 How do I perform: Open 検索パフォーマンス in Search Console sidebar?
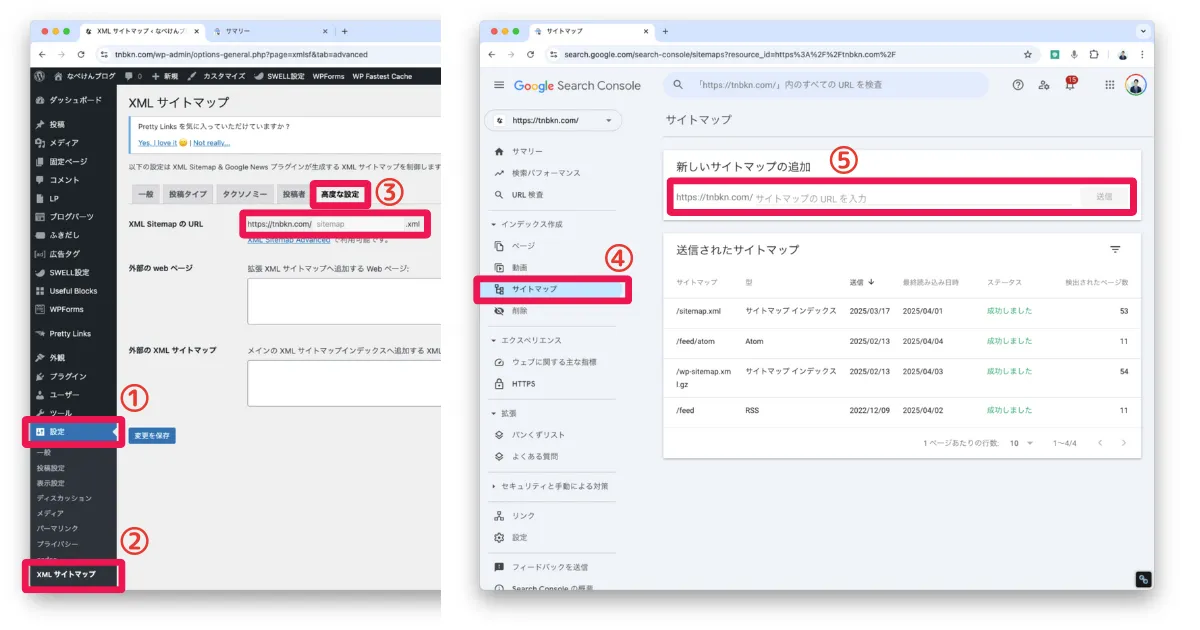546,173
